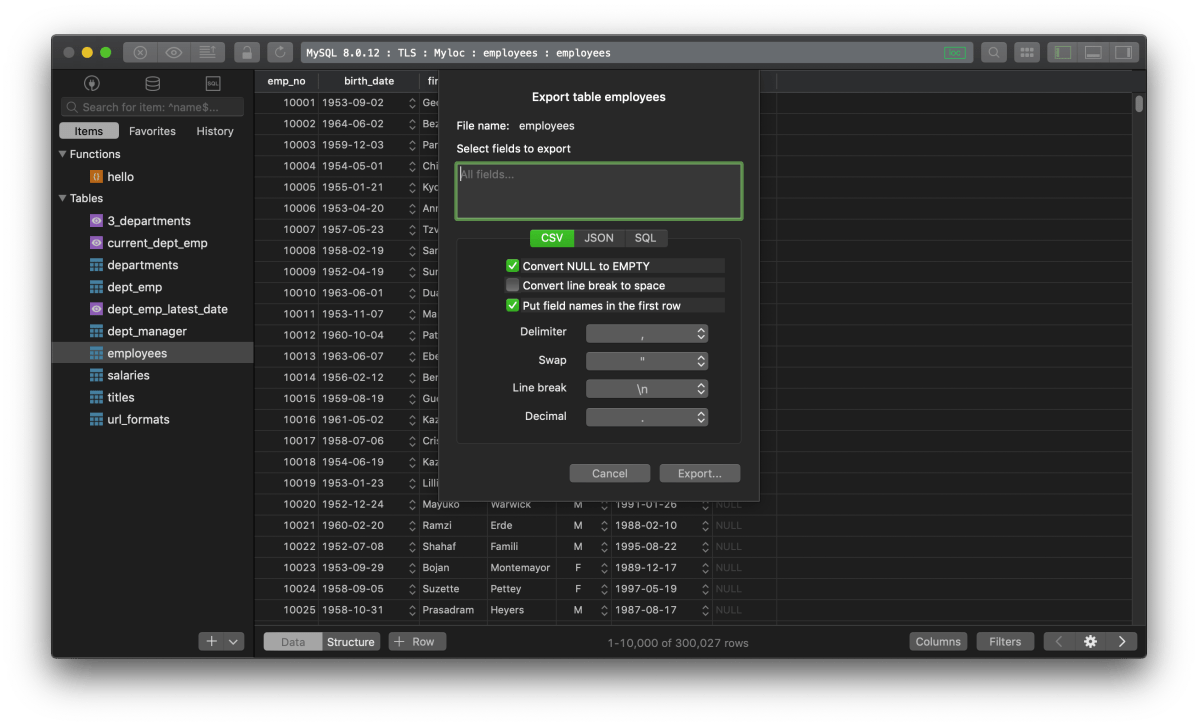Click the green loc connection badge
1198x726 pixels.
tap(955, 53)
